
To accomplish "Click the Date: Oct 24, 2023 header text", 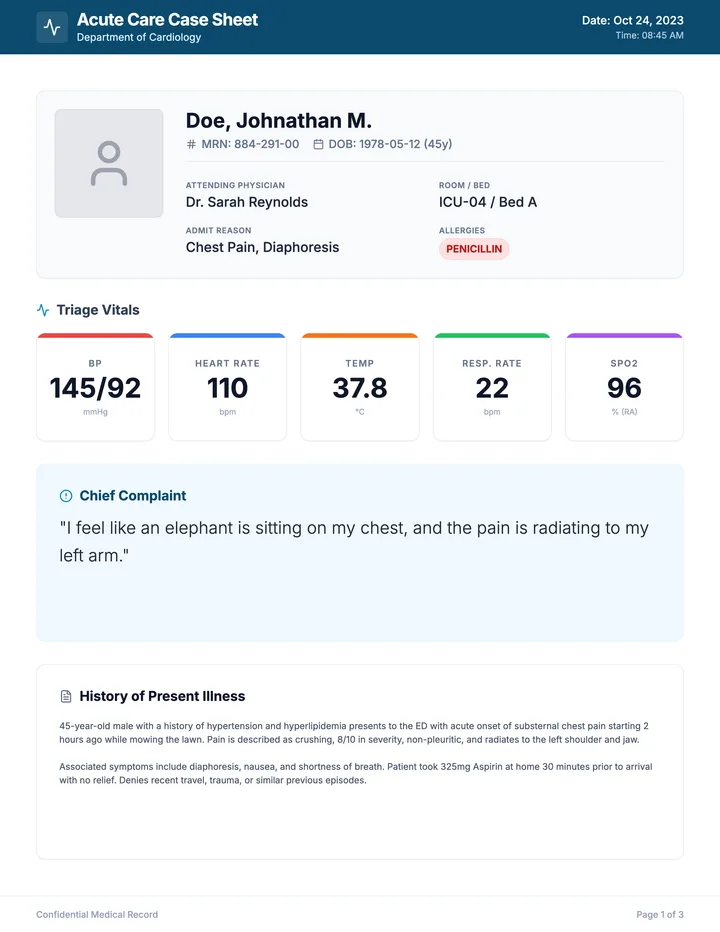I will pyautogui.click(x=633, y=20).
